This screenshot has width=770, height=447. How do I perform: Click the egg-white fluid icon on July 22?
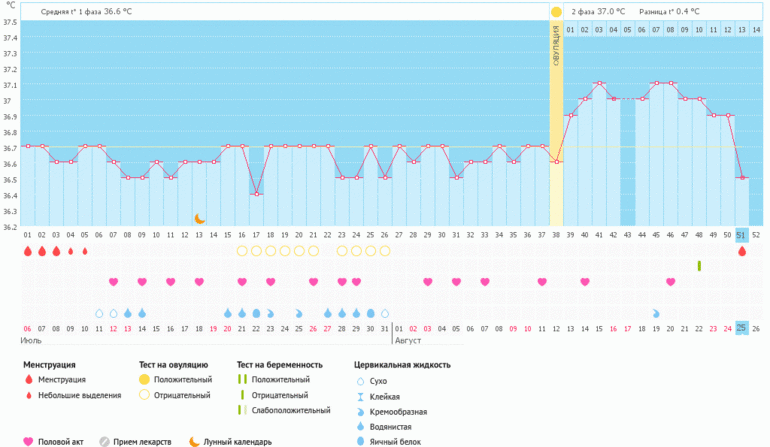point(256,313)
